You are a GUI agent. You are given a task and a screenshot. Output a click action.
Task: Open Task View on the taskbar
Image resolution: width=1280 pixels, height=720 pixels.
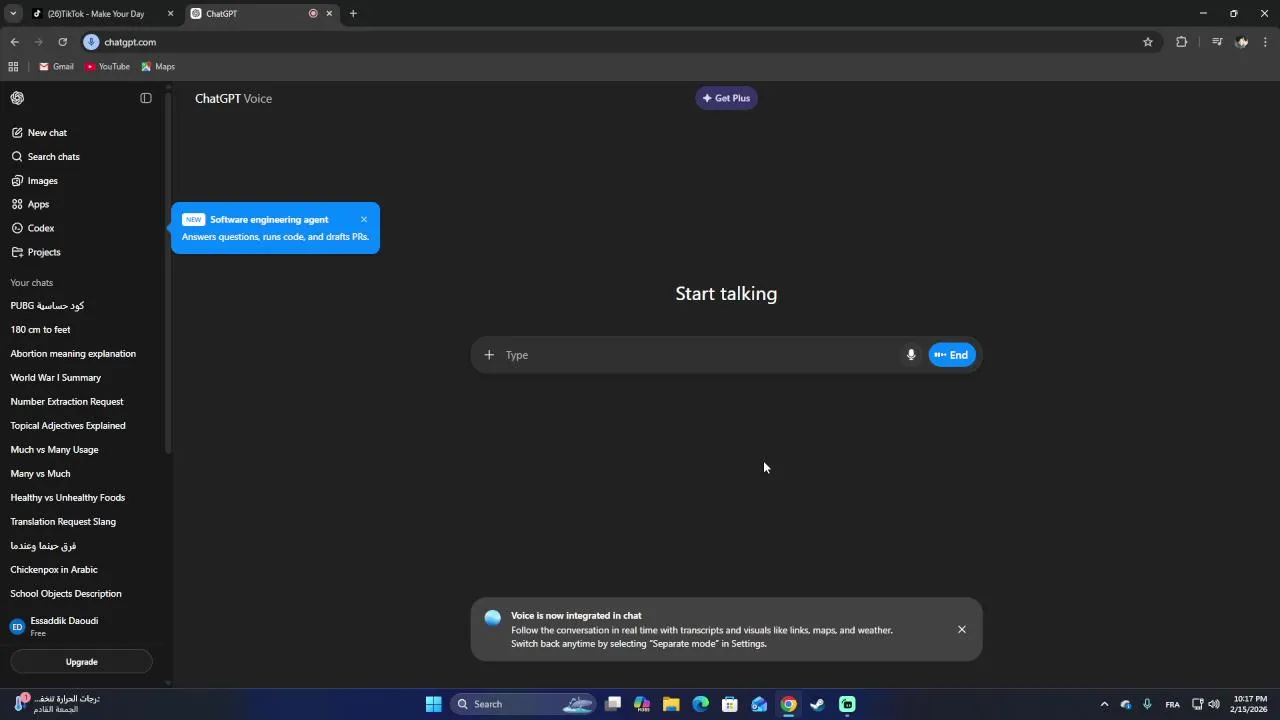613,704
